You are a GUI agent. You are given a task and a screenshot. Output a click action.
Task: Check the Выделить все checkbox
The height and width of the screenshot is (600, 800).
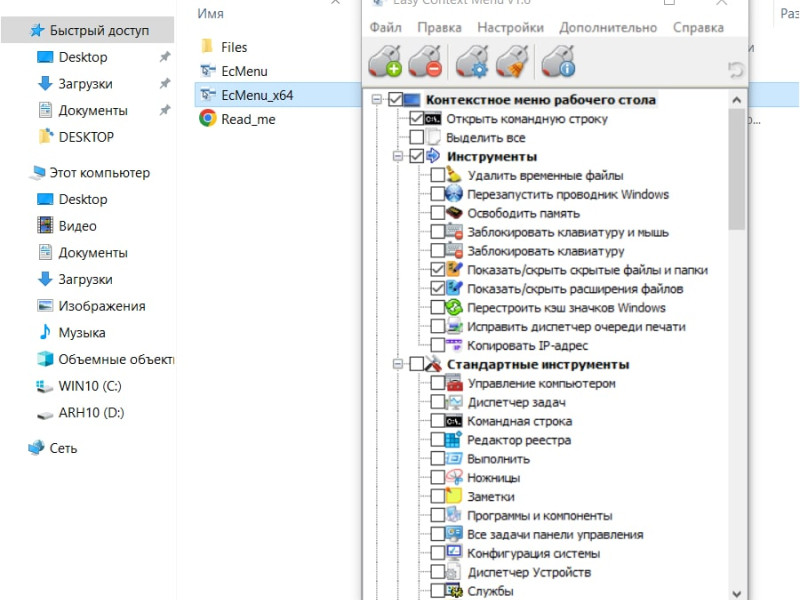(x=416, y=137)
